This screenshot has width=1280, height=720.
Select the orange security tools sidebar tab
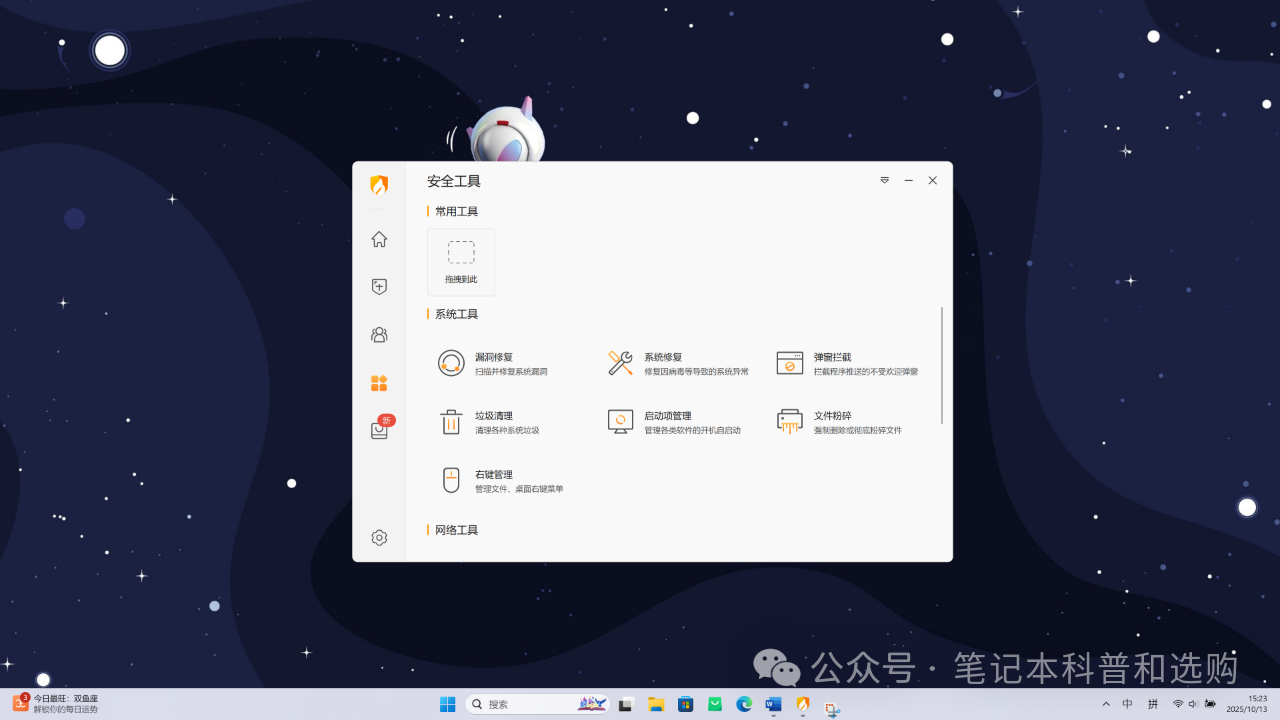coord(379,383)
